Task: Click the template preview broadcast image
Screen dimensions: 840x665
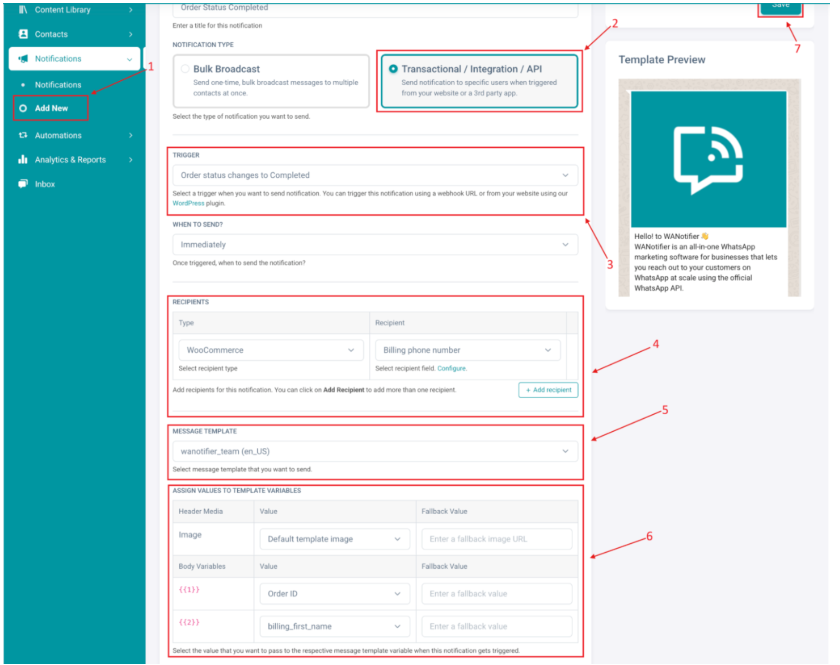Action: (x=708, y=159)
